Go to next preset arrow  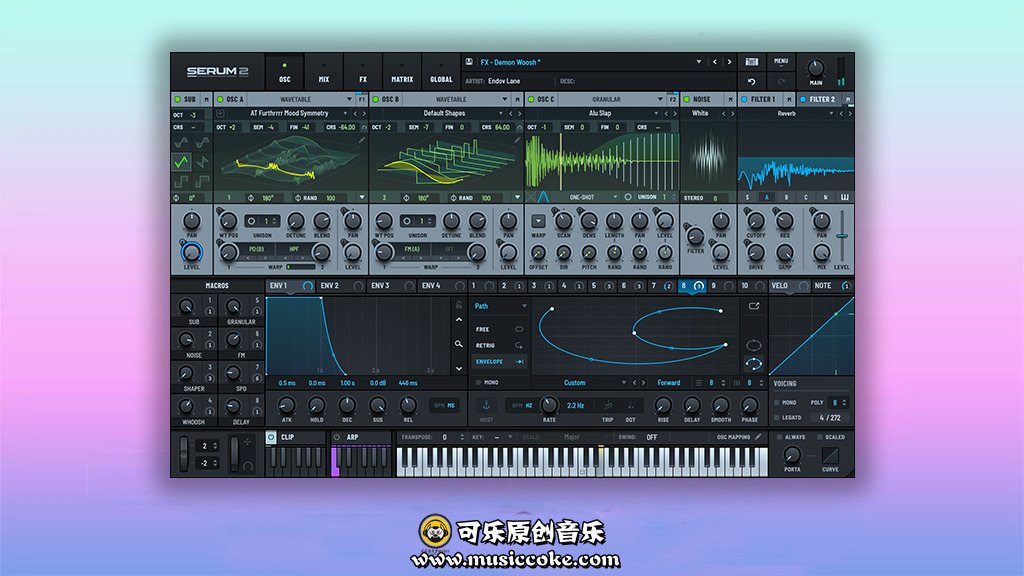pos(729,62)
